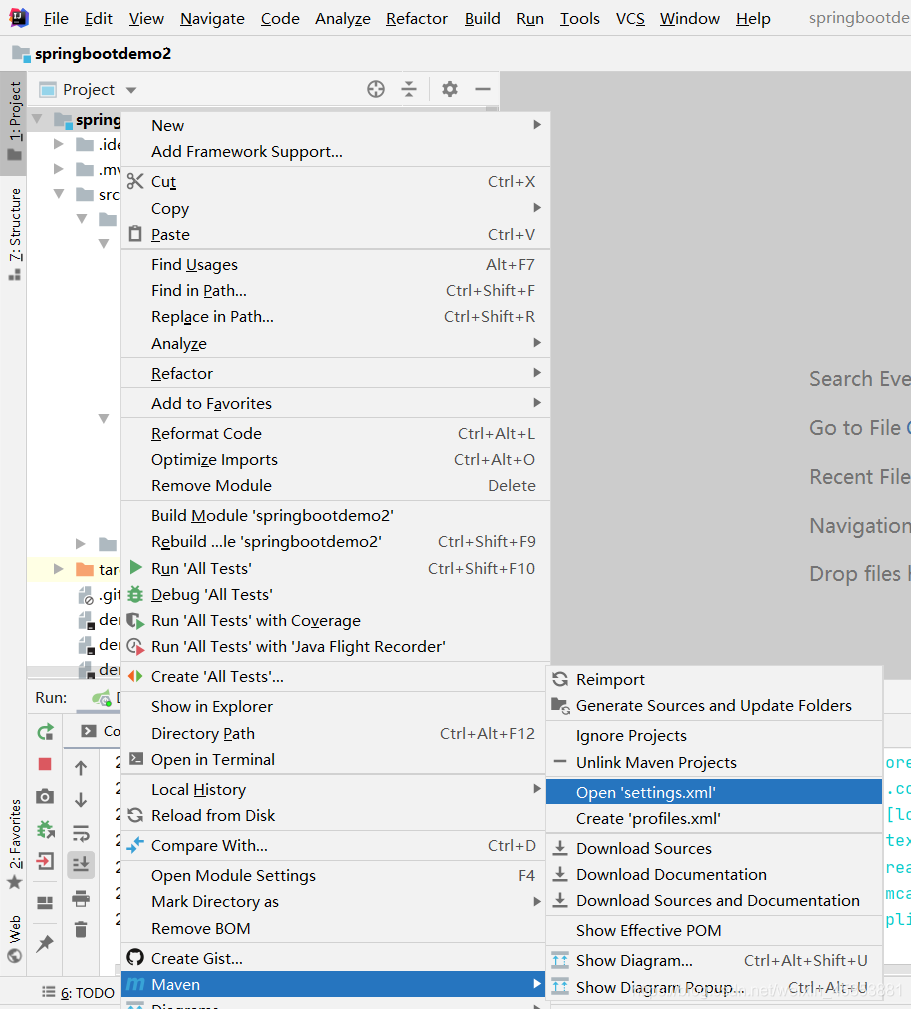Select Run 'All Tests' with Coverage
This screenshot has width=911, height=1009.
[x=335, y=620]
